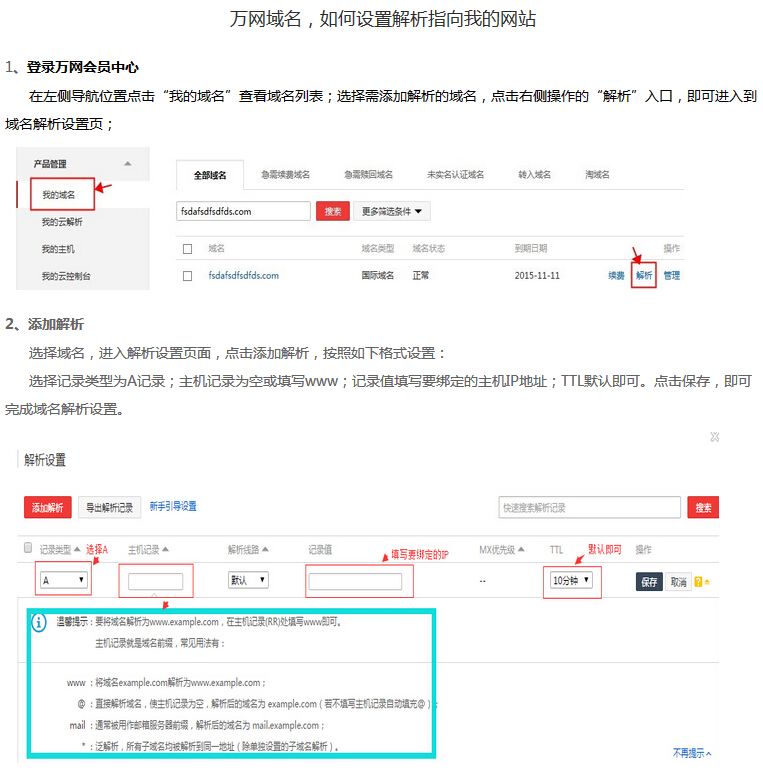The image size is (763, 783).
Task: Expand the 更多筛选条件 filter dropdown
Action: tap(391, 211)
